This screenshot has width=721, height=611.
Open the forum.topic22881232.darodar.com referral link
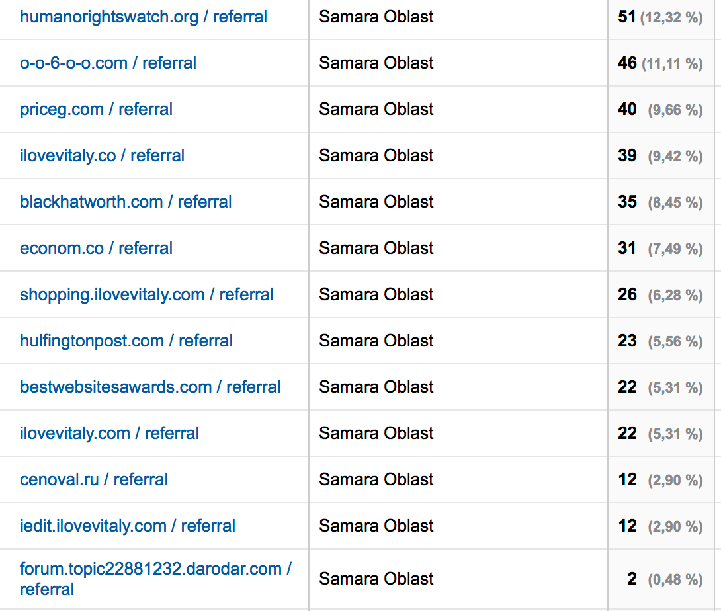pyautogui.click(x=155, y=569)
